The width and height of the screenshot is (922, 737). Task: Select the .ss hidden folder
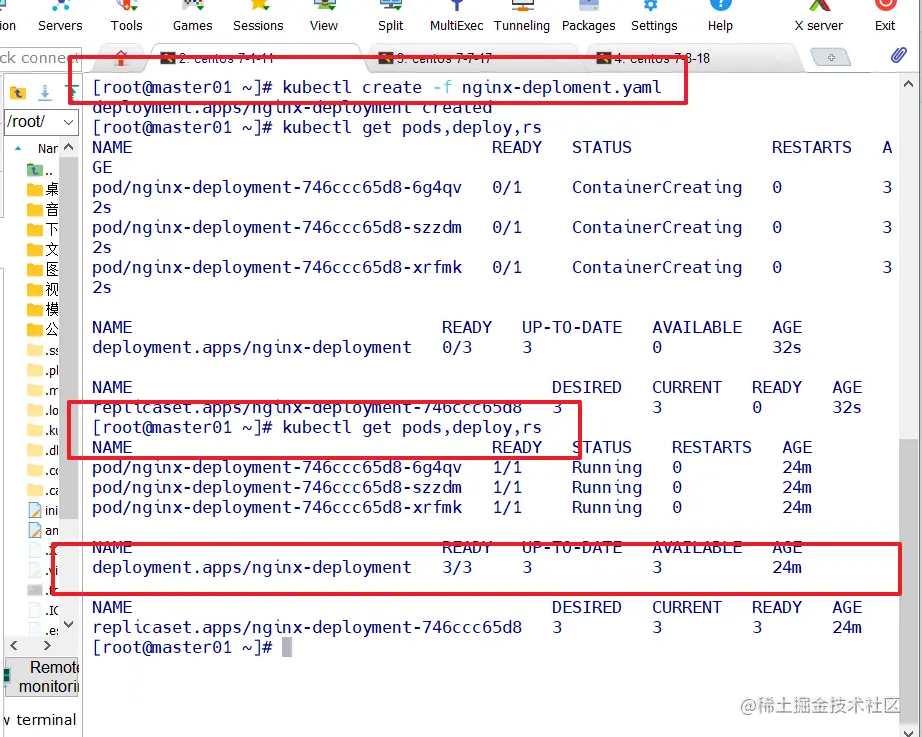tap(43, 351)
